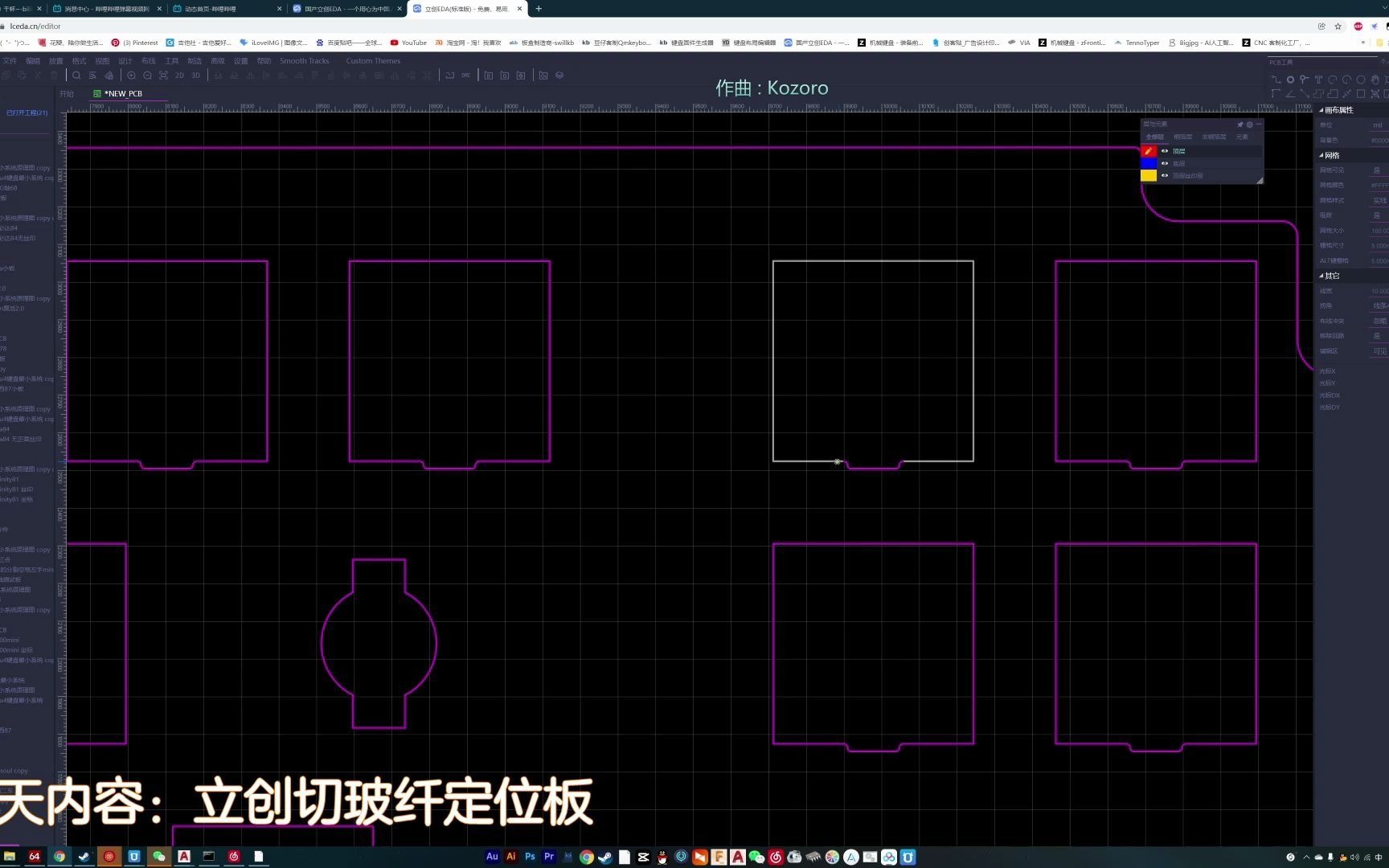Switch to 2D view
Screen dimensions: 1389x868
(179, 76)
